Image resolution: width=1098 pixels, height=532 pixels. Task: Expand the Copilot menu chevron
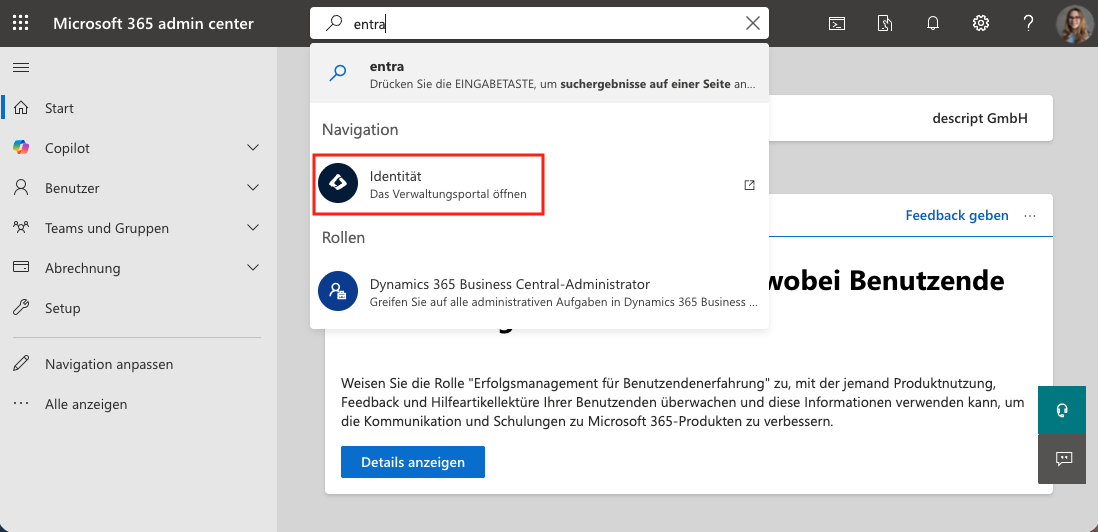[x=253, y=148]
